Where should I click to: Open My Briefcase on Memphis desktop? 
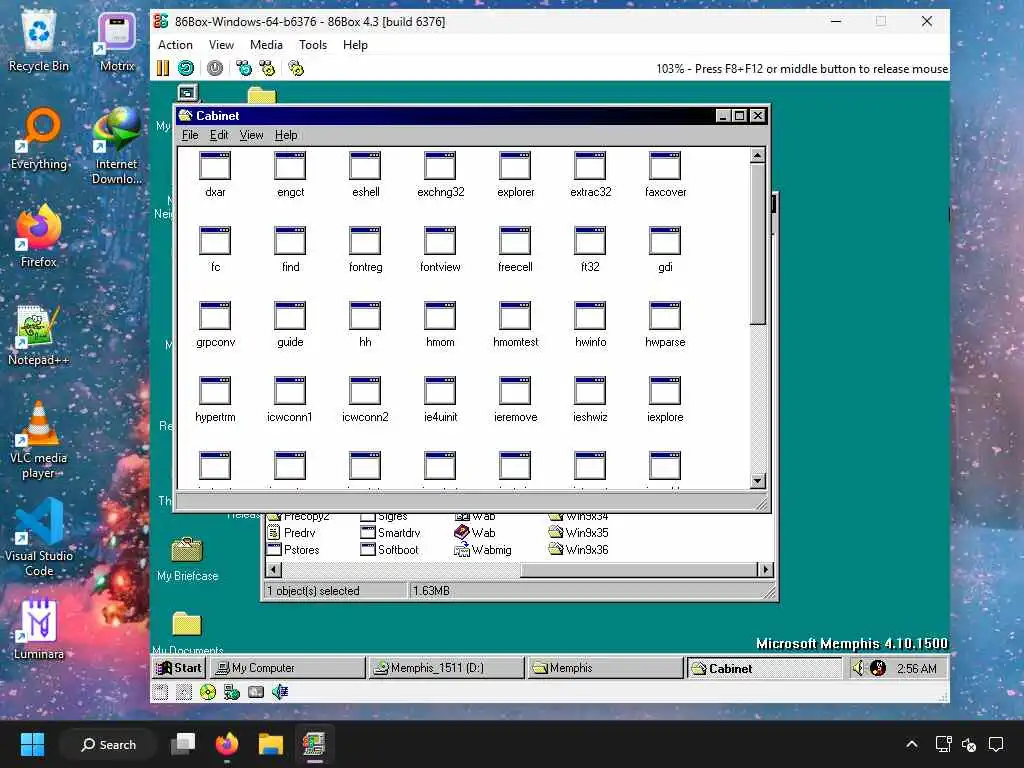pyautogui.click(x=187, y=559)
